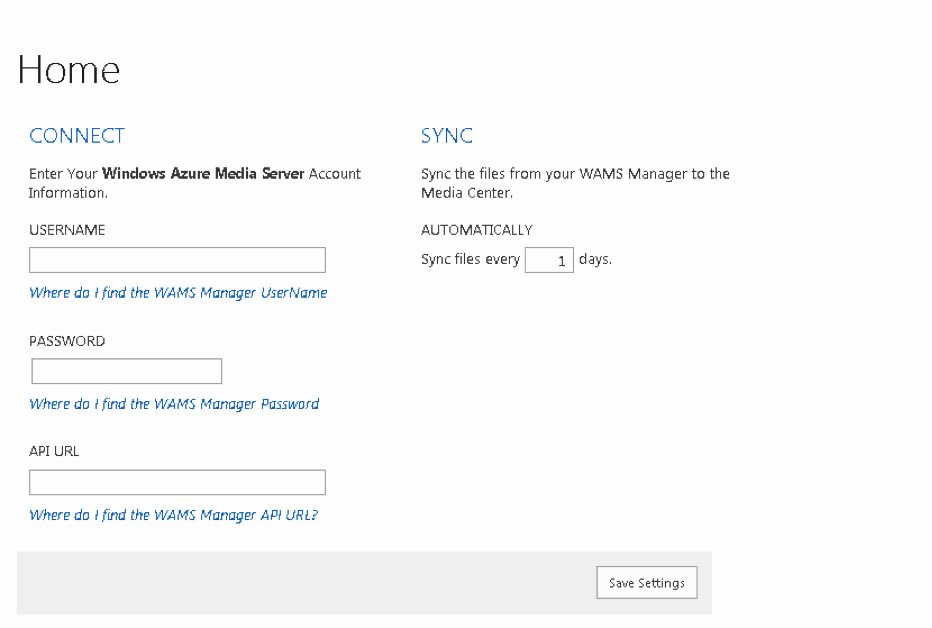Image resolution: width=932 pixels, height=628 pixels.
Task: Click the 'days.' text after interval box
Action: pos(596,260)
